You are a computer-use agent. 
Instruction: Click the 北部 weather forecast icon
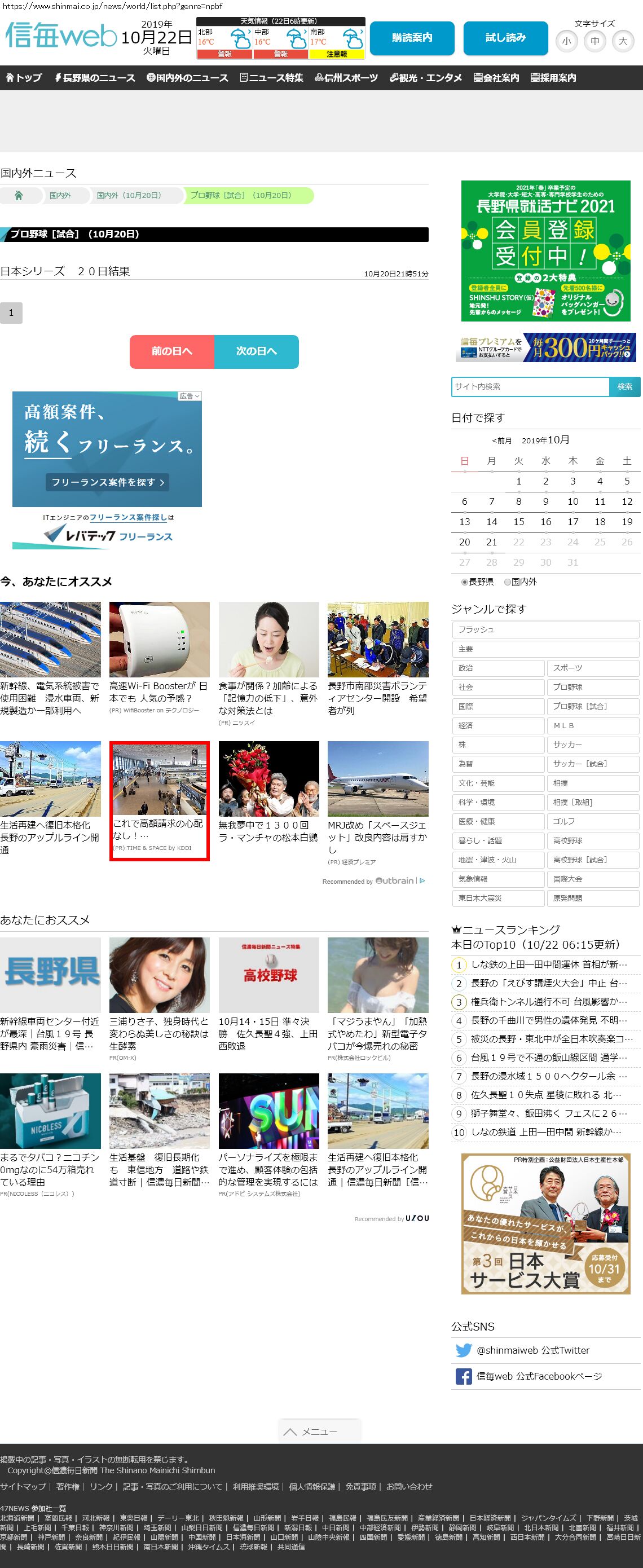point(240,39)
